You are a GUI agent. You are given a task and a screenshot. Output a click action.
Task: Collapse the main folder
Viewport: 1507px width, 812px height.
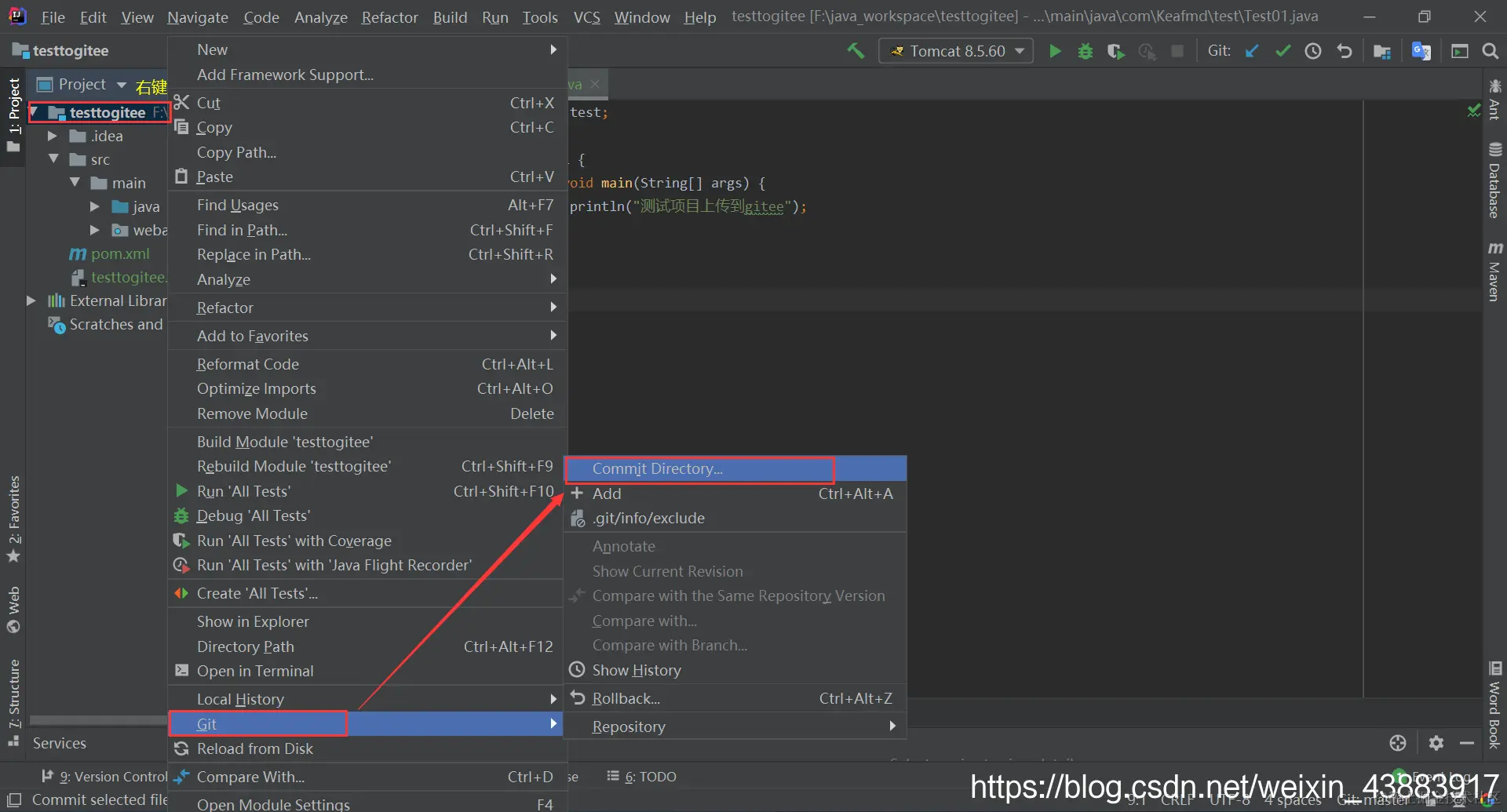75,183
